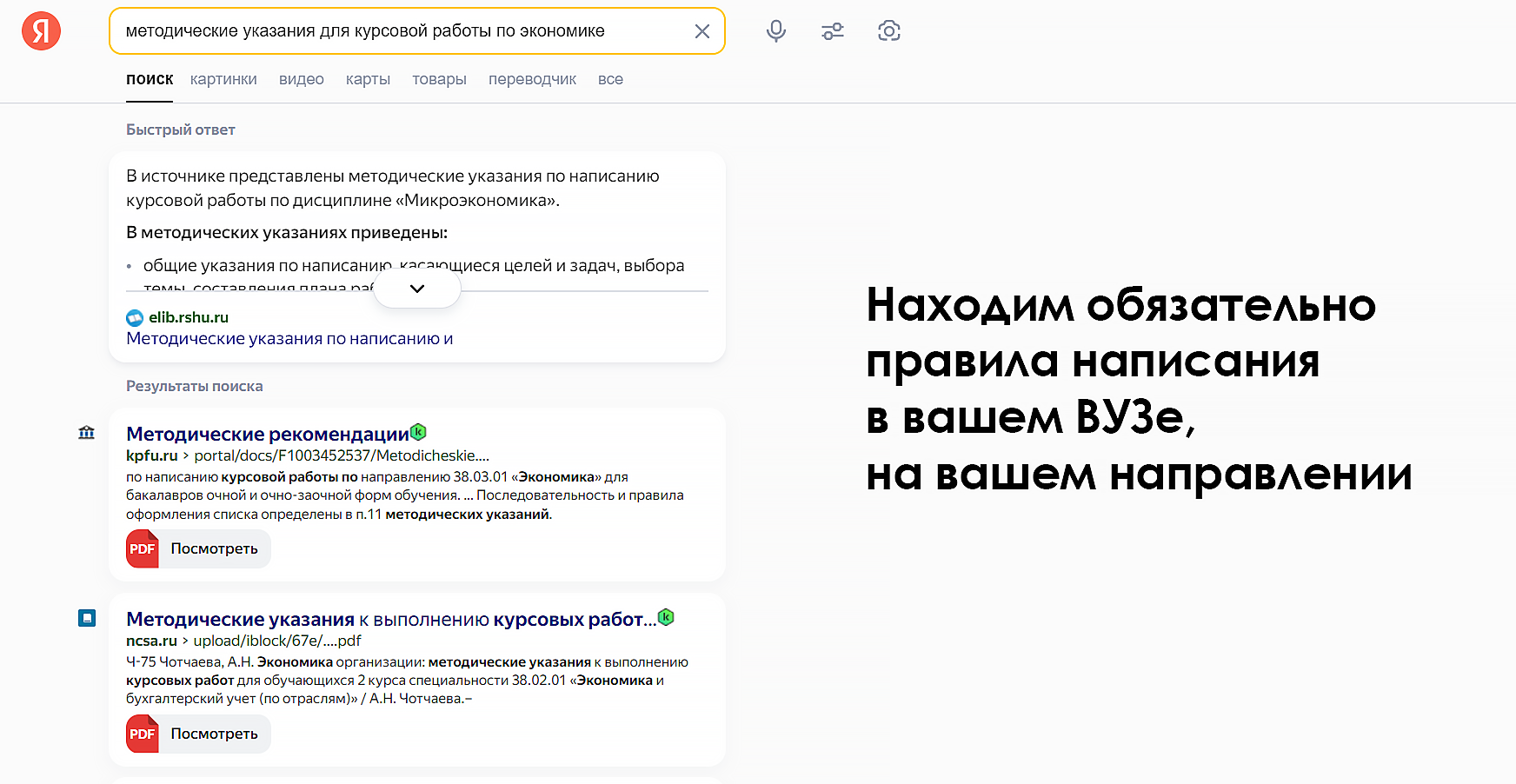1516x784 pixels.
Task: Click the elib.rshu.ru favicon
Action: click(135, 318)
